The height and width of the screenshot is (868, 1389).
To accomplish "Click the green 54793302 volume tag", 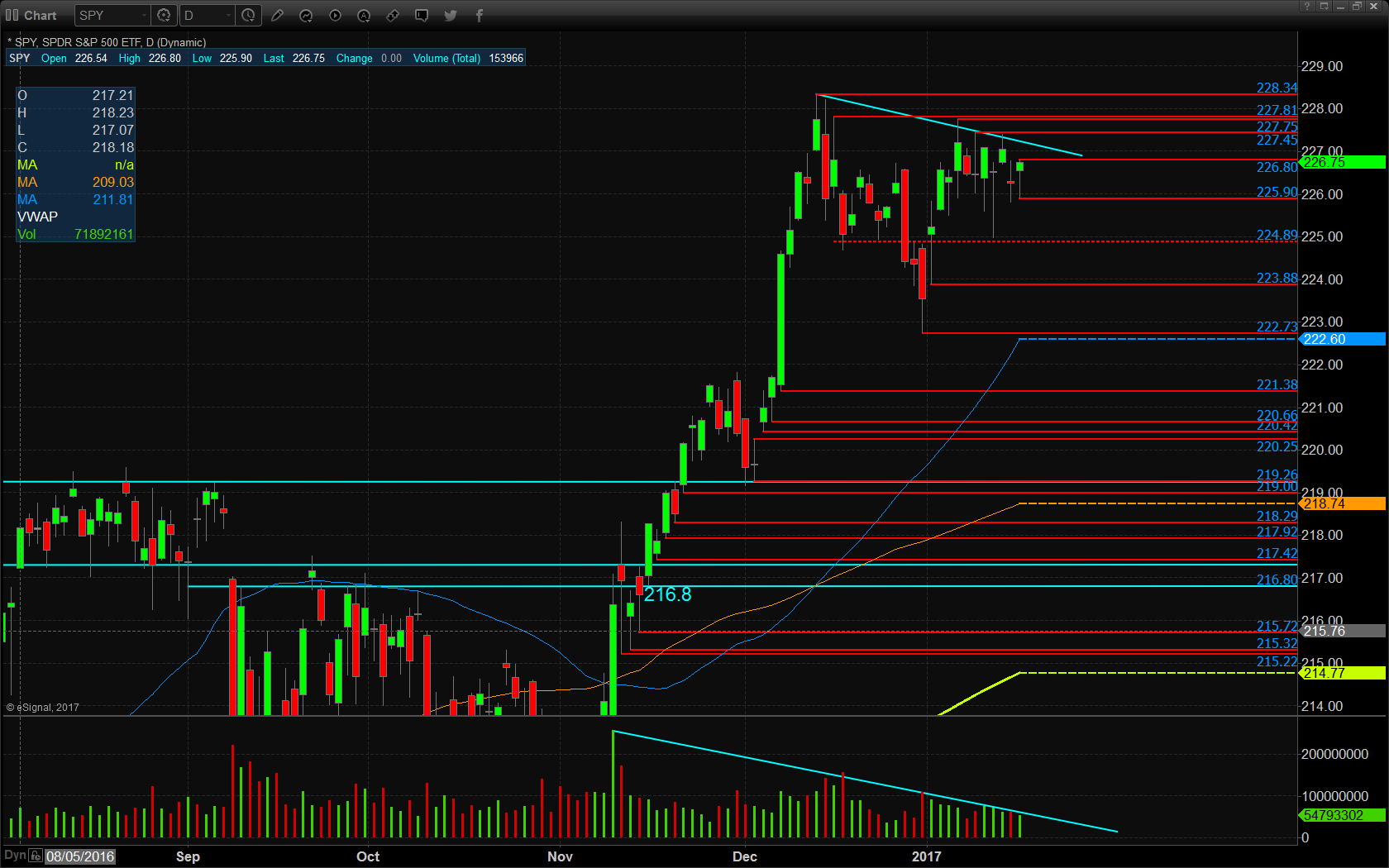I will point(1343,815).
